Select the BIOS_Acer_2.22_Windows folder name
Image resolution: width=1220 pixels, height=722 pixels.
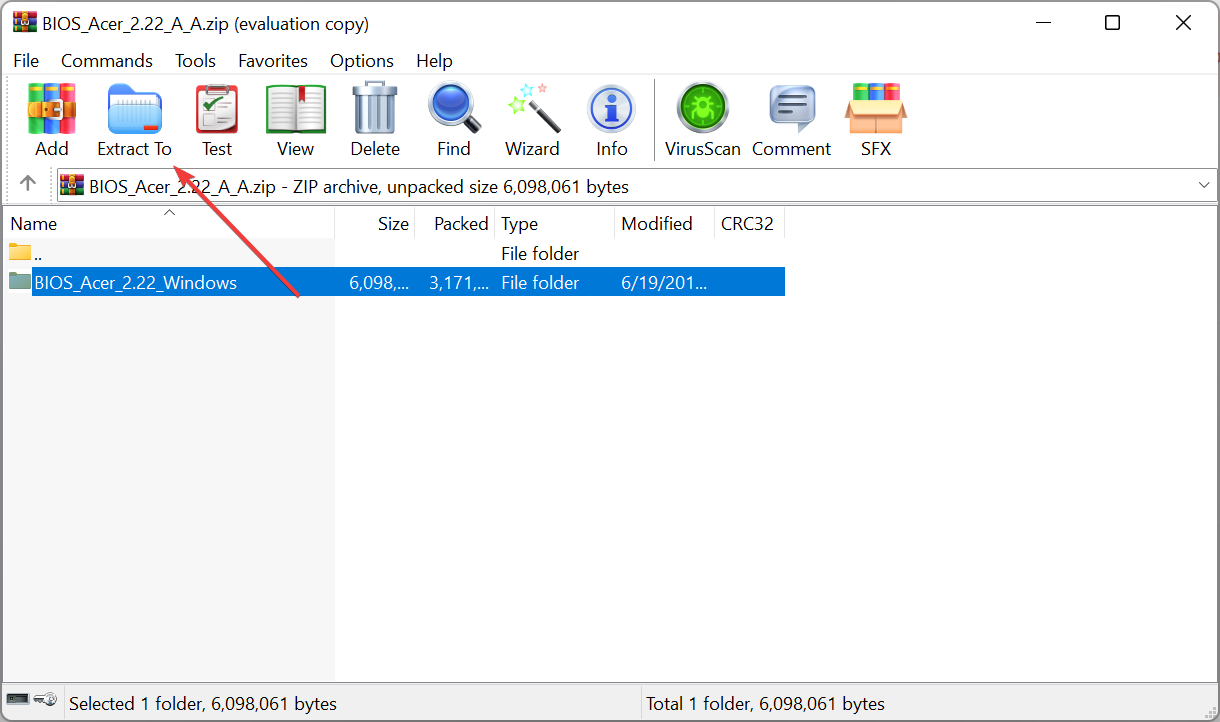pyautogui.click(x=136, y=282)
